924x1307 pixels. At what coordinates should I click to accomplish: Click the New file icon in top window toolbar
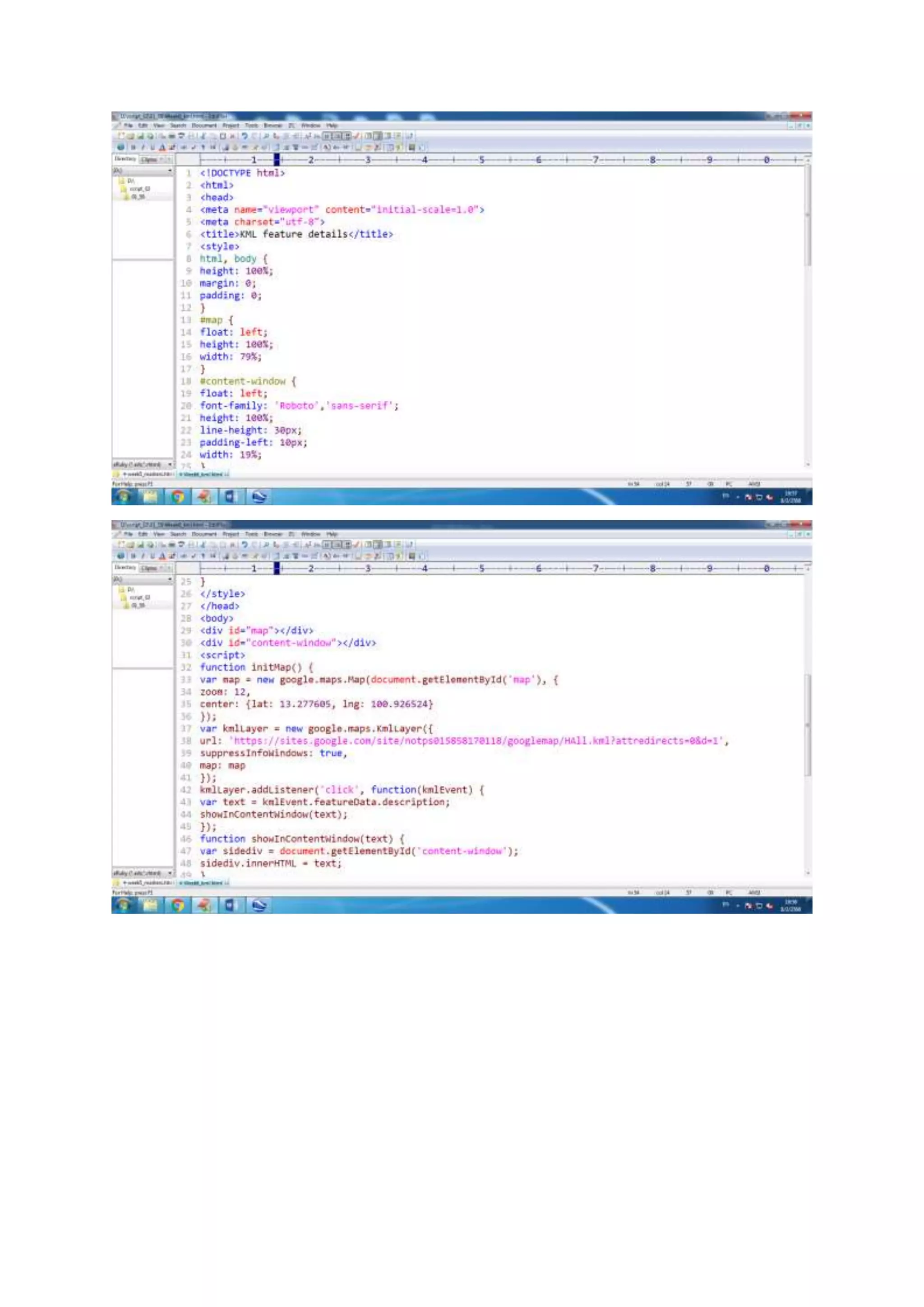pyautogui.click(x=121, y=136)
